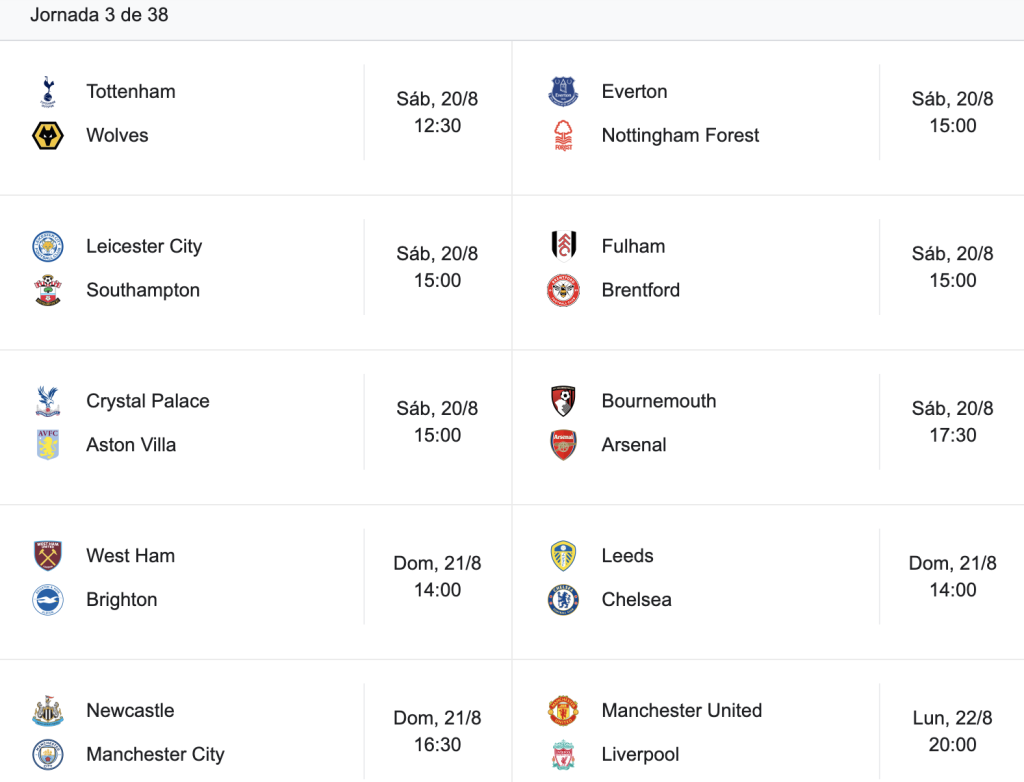Select the Southampton team name
The height and width of the screenshot is (782, 1024).
(143, 290)
